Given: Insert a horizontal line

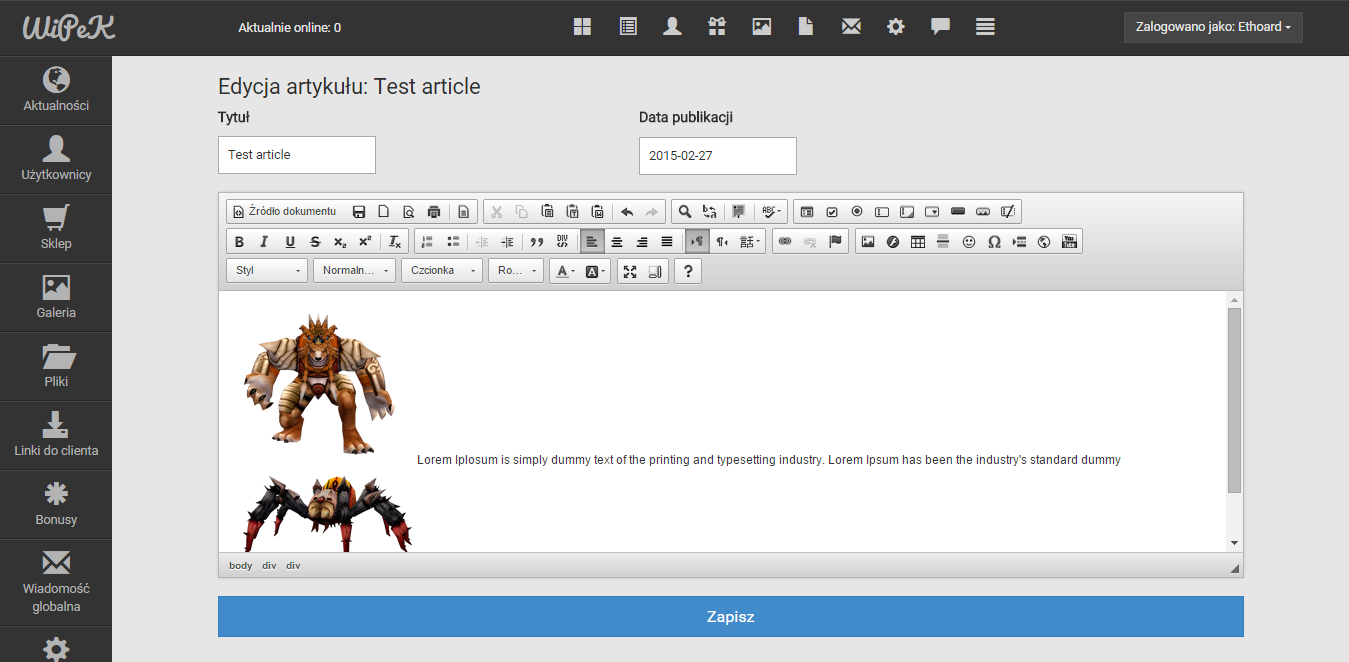Looking at the screenshot, I should coord(943,242).
